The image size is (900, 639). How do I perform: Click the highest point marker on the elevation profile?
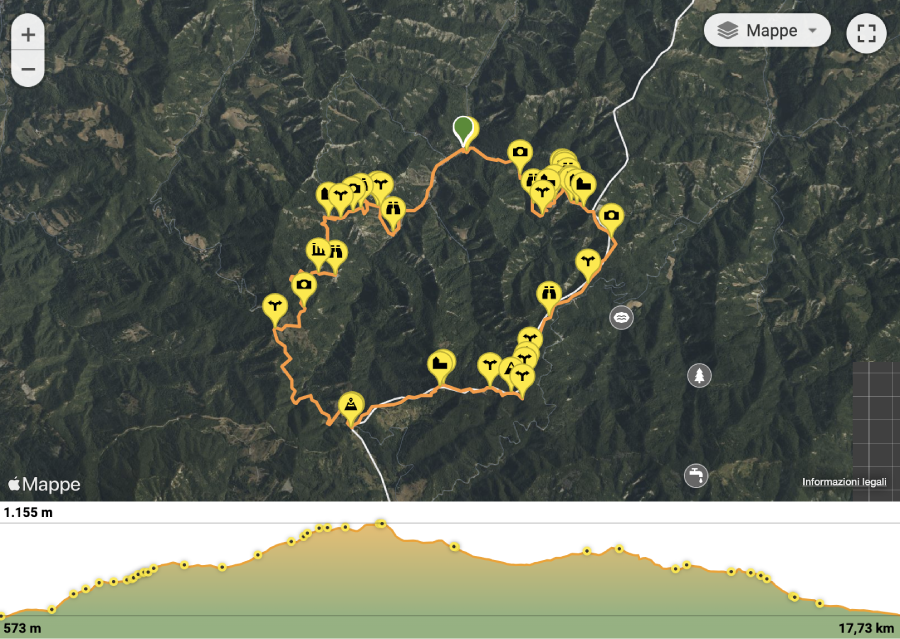click(x=381, y=523)
